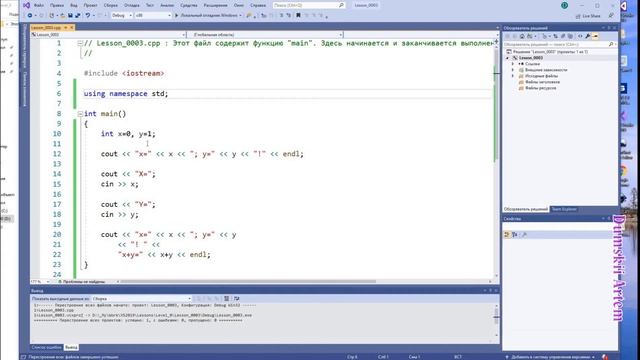Collapse the Lesson_0003 project node
This screenshot has width=640, height=360.
[x=508, y=58]
